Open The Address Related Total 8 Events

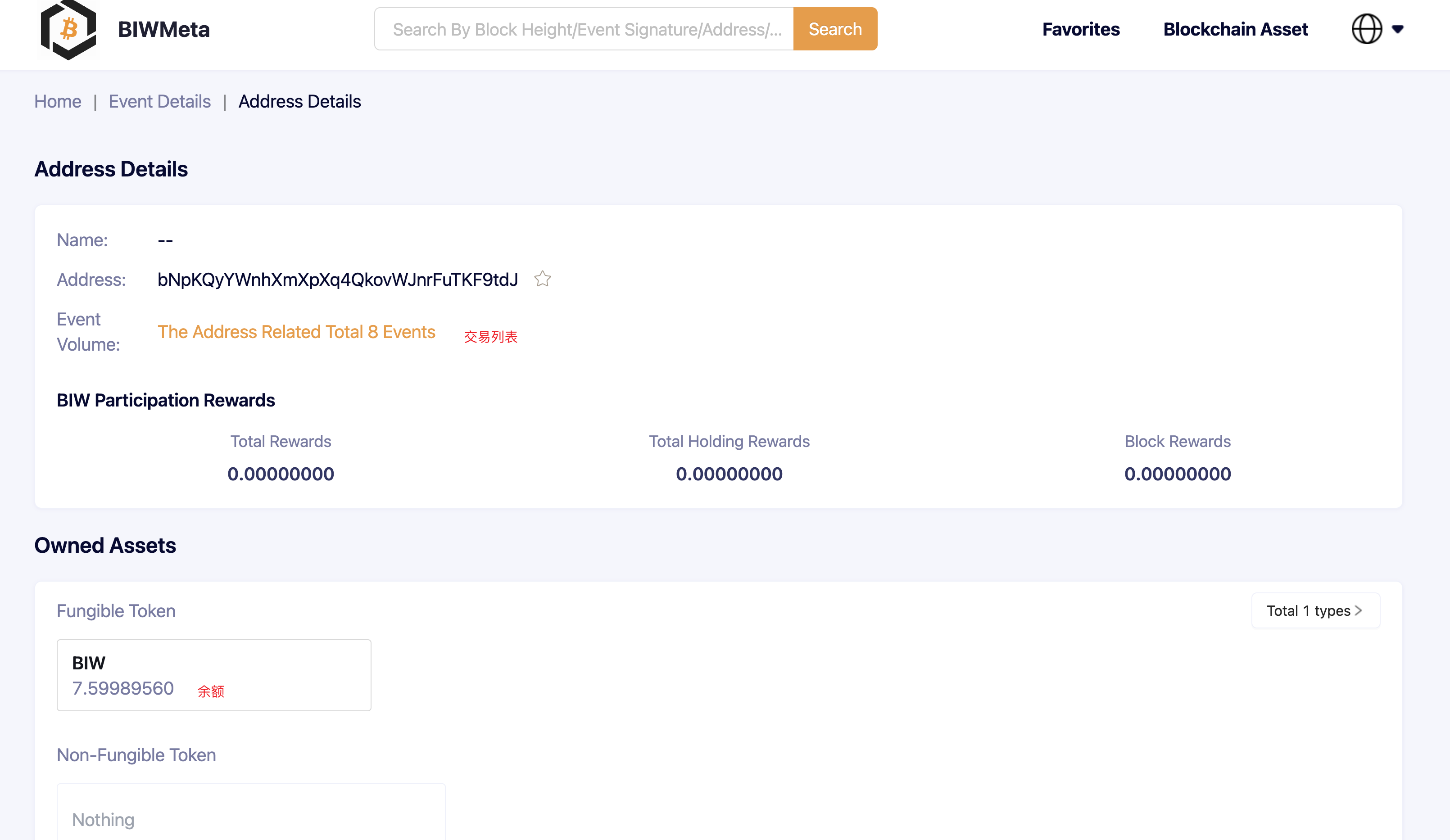(296, 332)
